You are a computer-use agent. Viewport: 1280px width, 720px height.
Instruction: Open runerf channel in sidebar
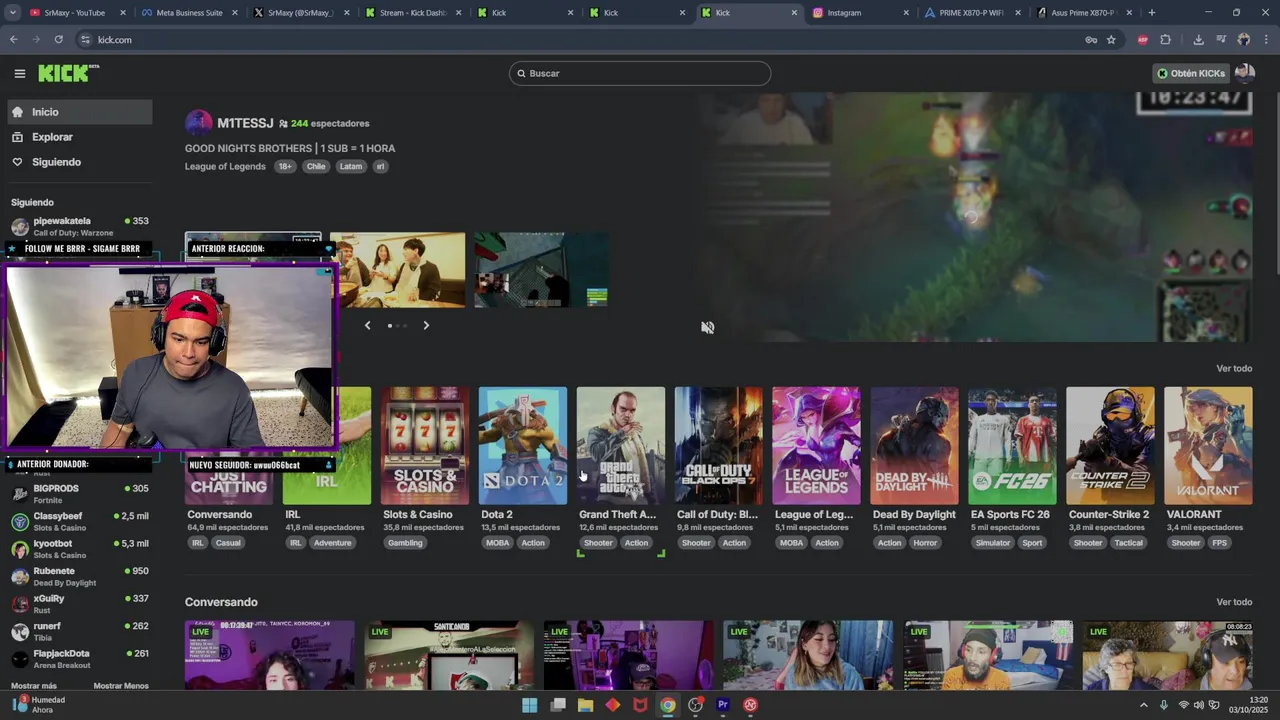(x=80, y=631)
